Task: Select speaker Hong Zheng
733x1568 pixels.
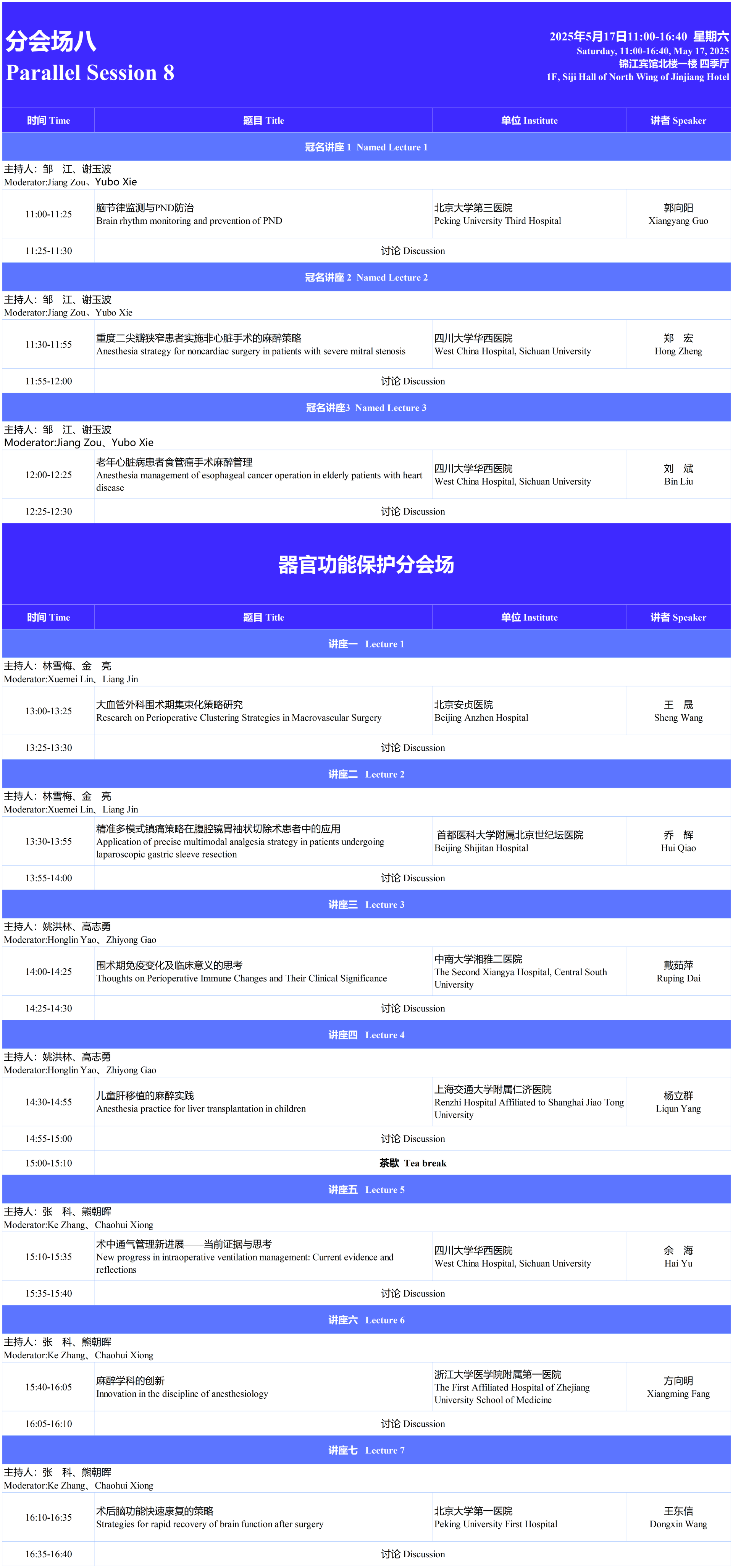Action: coord(678,345)
